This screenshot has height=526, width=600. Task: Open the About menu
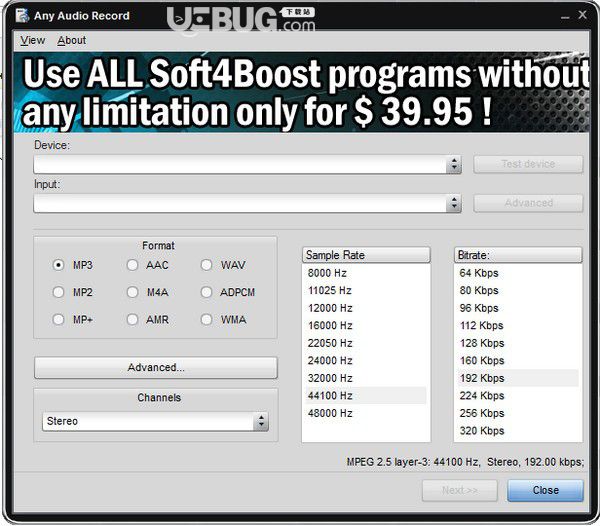click(72, 40)
